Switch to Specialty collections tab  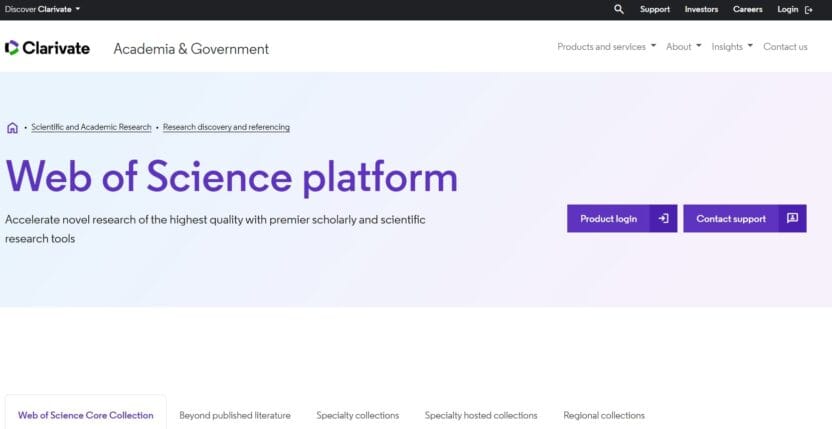(x=358, y=415)
